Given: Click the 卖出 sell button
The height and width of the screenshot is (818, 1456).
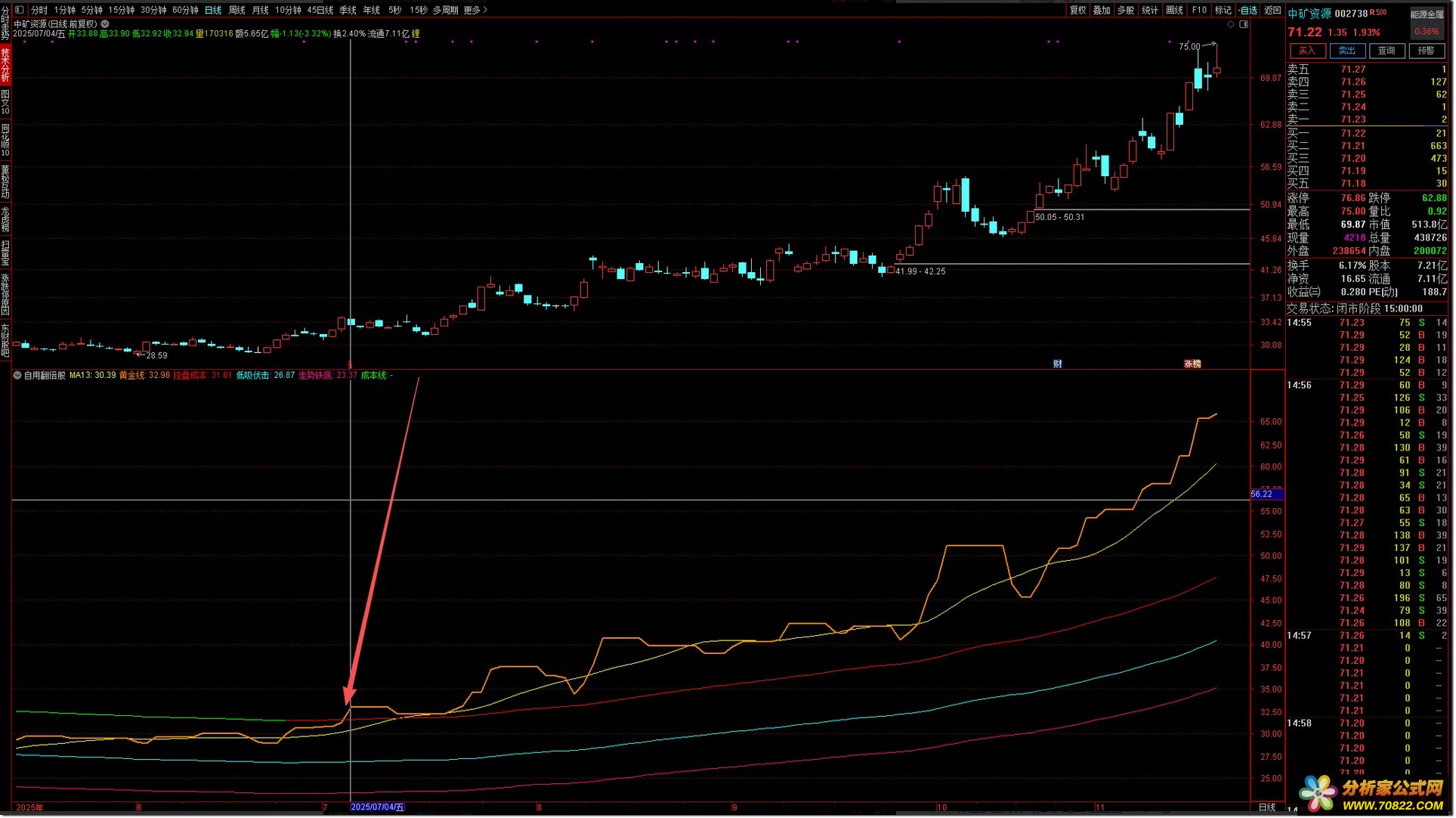Looking at the screenshot, I should pyautogui.click(x=1346, y=51).
